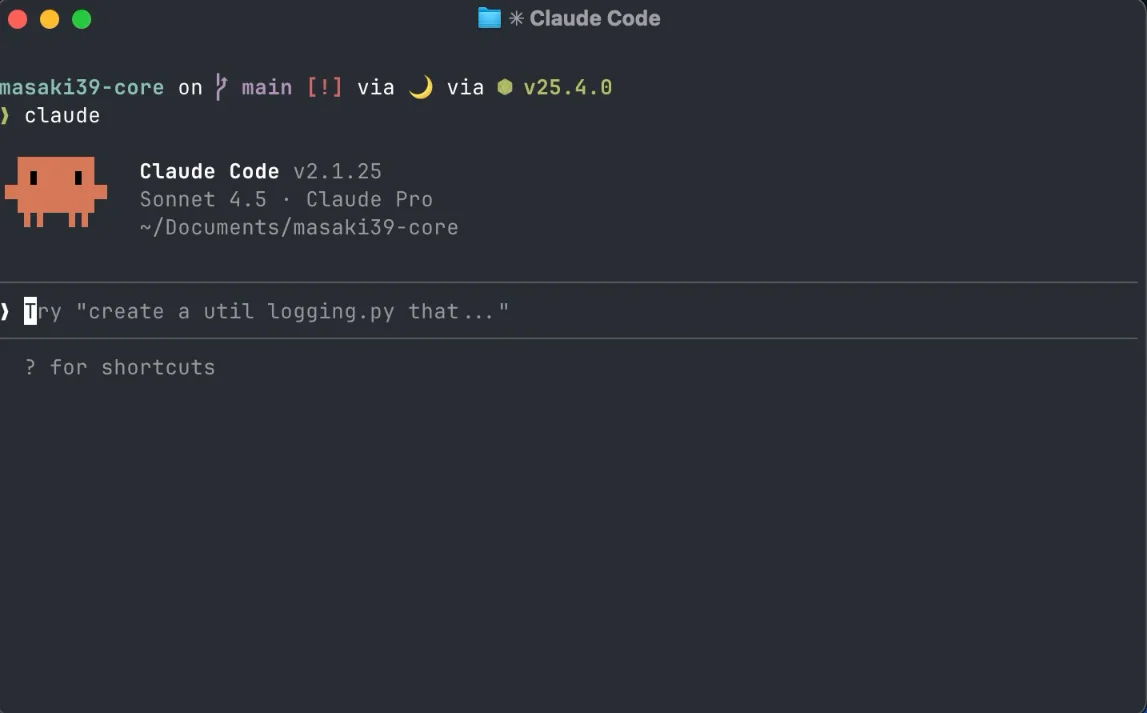Click the folder icon in the title bar
Viewport: 1147px width, 713px height.
(x=489, y=18)
